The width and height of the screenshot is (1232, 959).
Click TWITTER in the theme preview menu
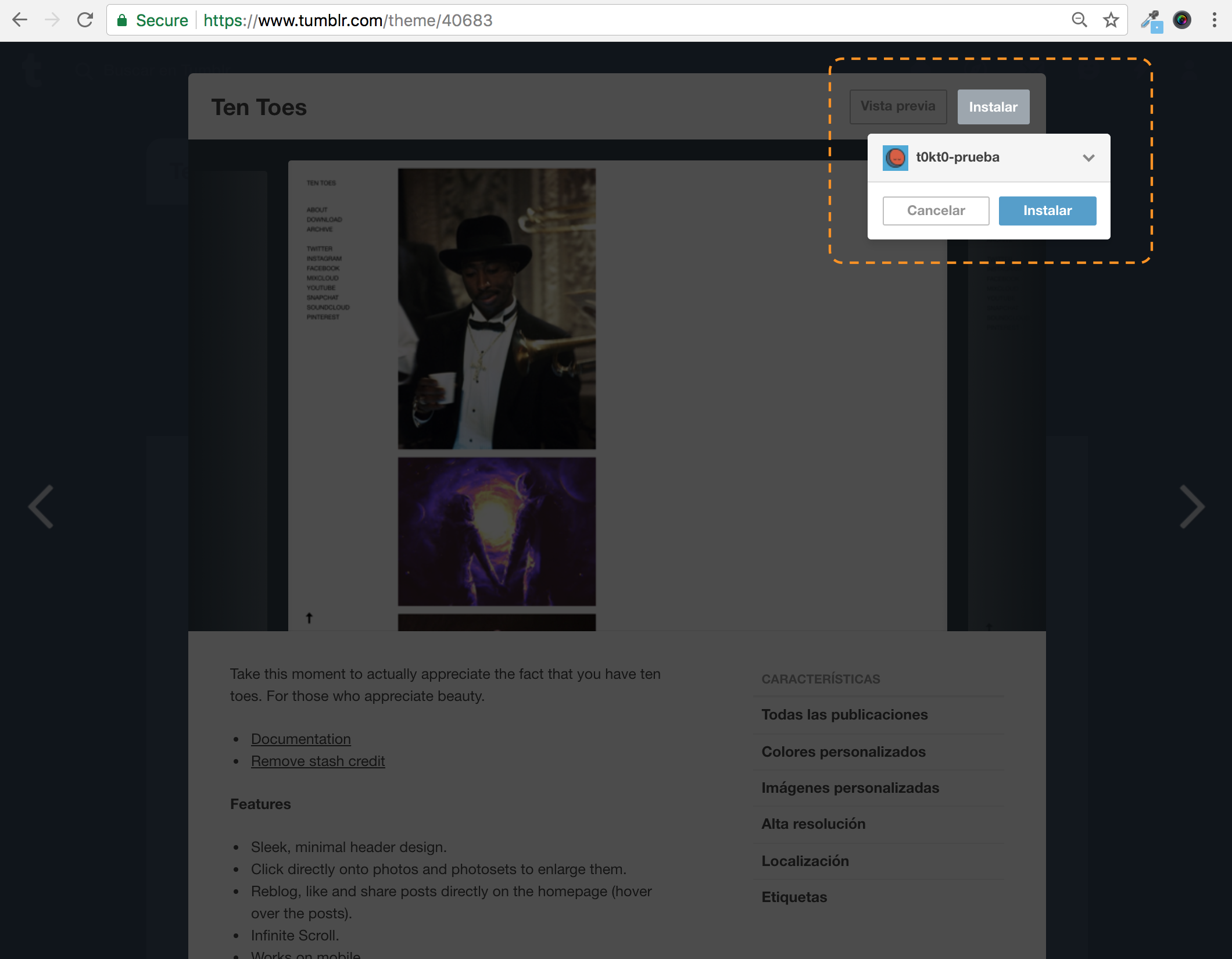click(x=320, y=249)
